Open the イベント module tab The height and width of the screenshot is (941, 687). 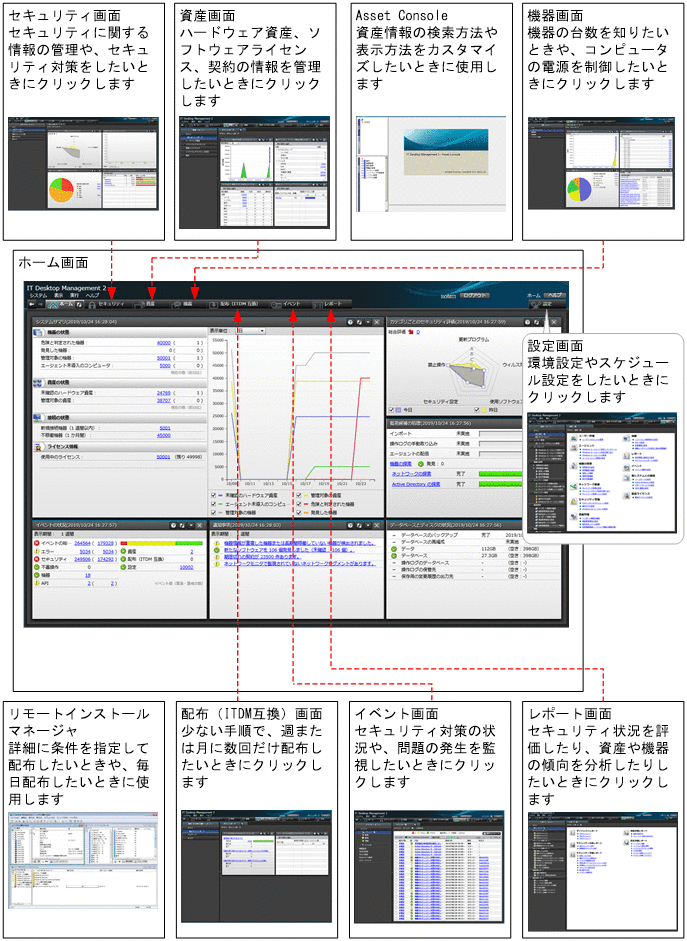click(x=292, y=304)
